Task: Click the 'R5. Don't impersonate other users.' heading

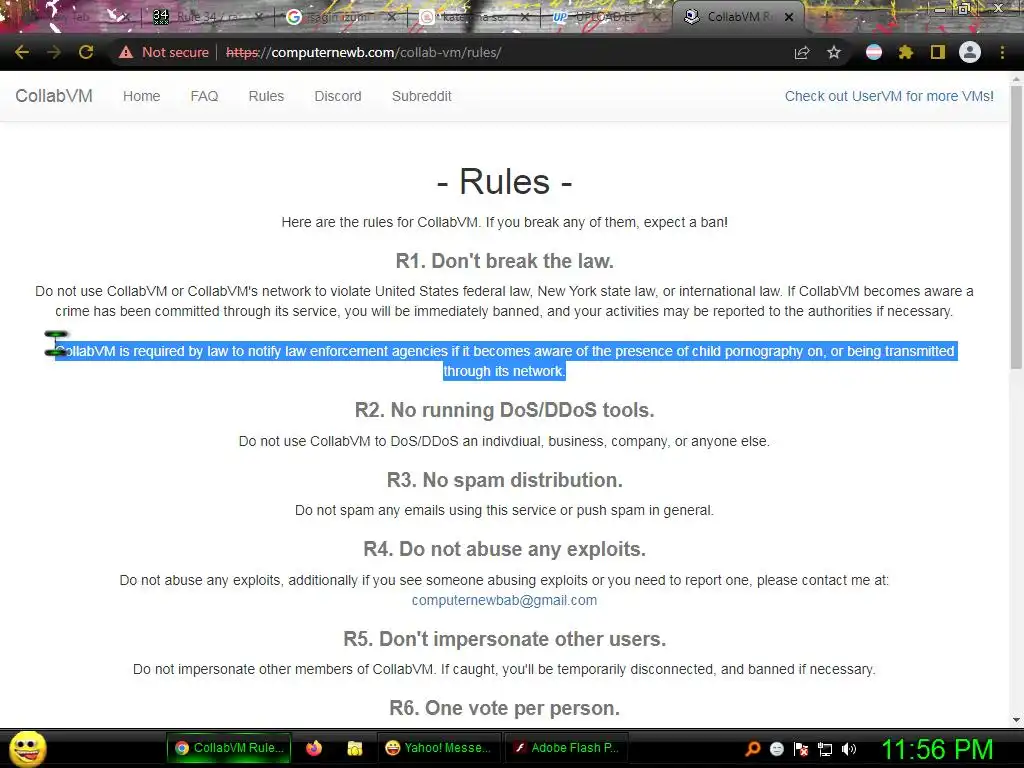Action: (x=504, y=639)
